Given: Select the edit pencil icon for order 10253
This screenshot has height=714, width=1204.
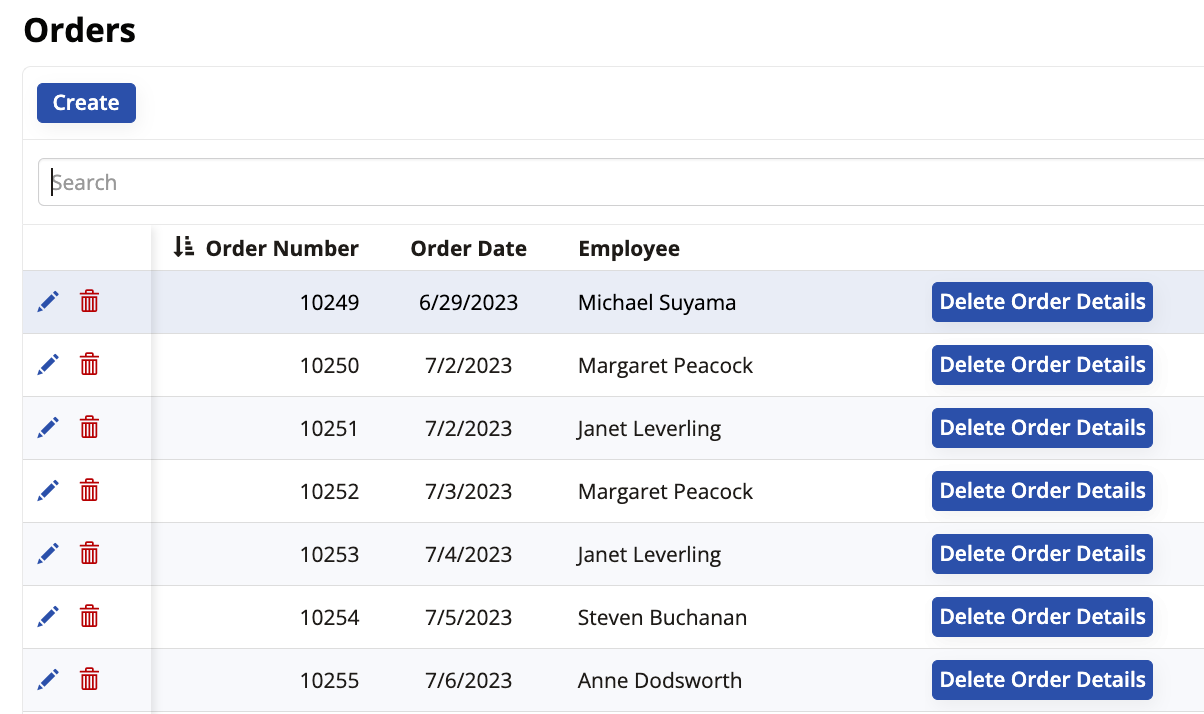Looking at the screenshot, I should click(48, 553).
